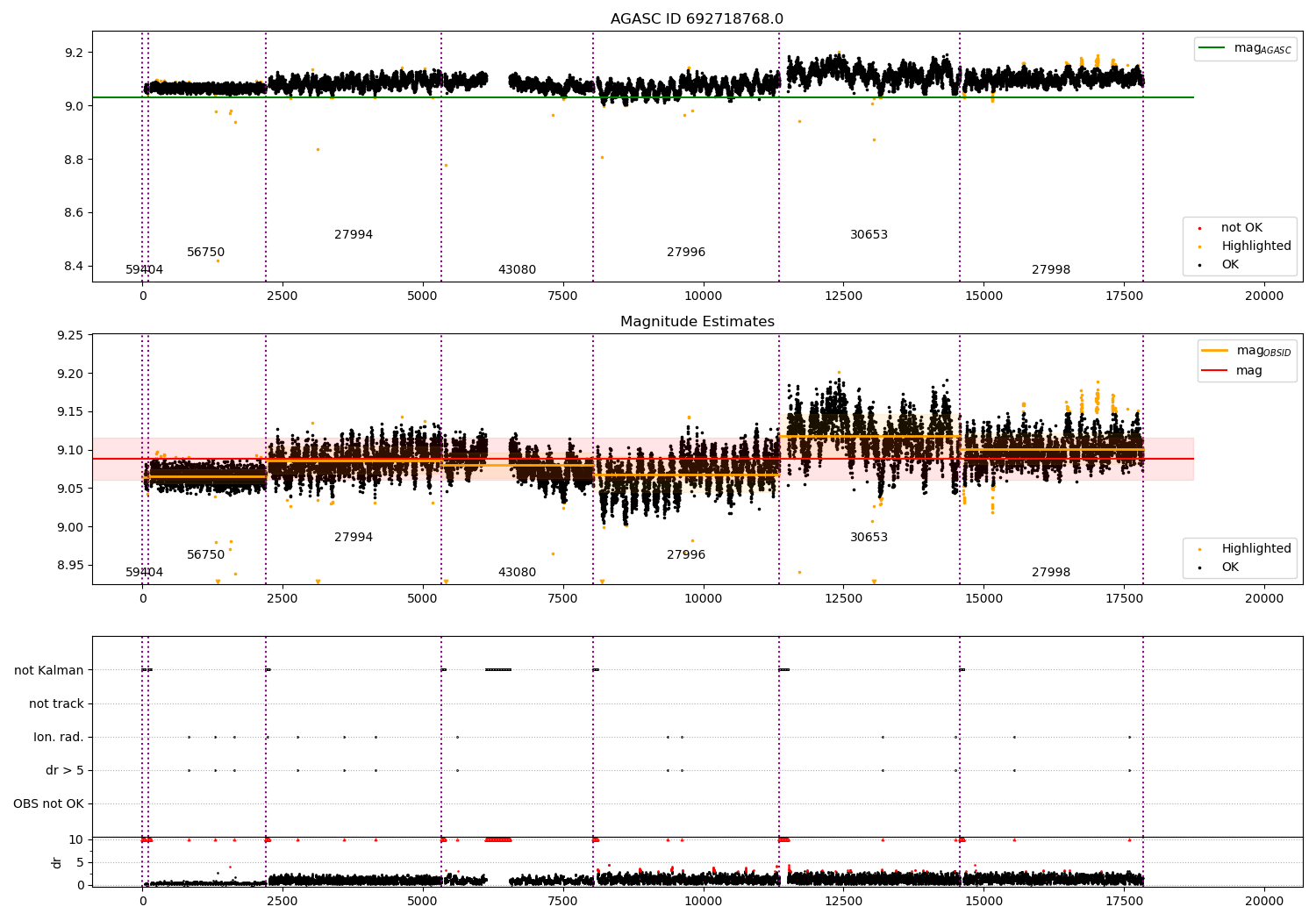Image resolution: width=1316 pixels, height=921 pixels.
Task: Click the 8.8 y-axis tick of top plot
Action: 74,160
